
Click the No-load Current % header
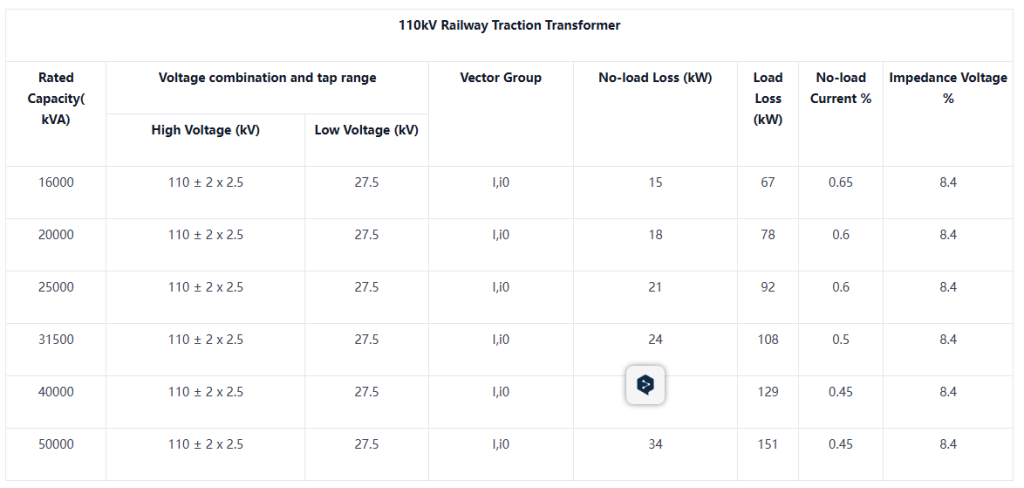(840, 88)
